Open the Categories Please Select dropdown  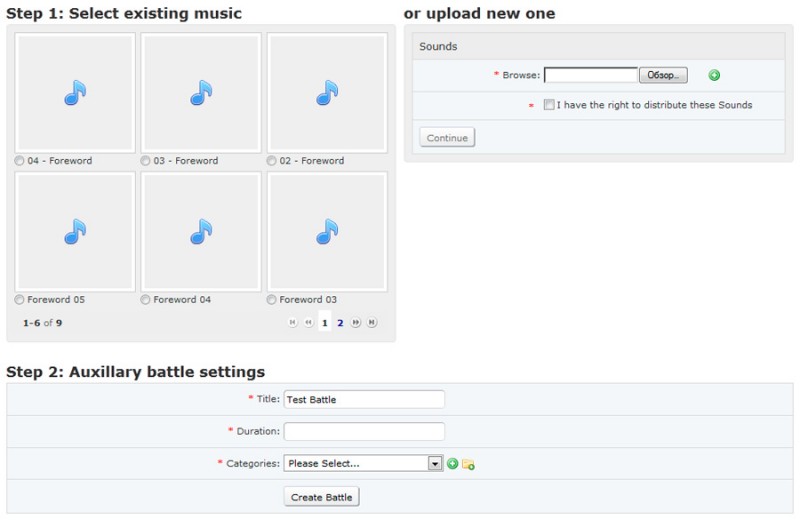[363, 463]
